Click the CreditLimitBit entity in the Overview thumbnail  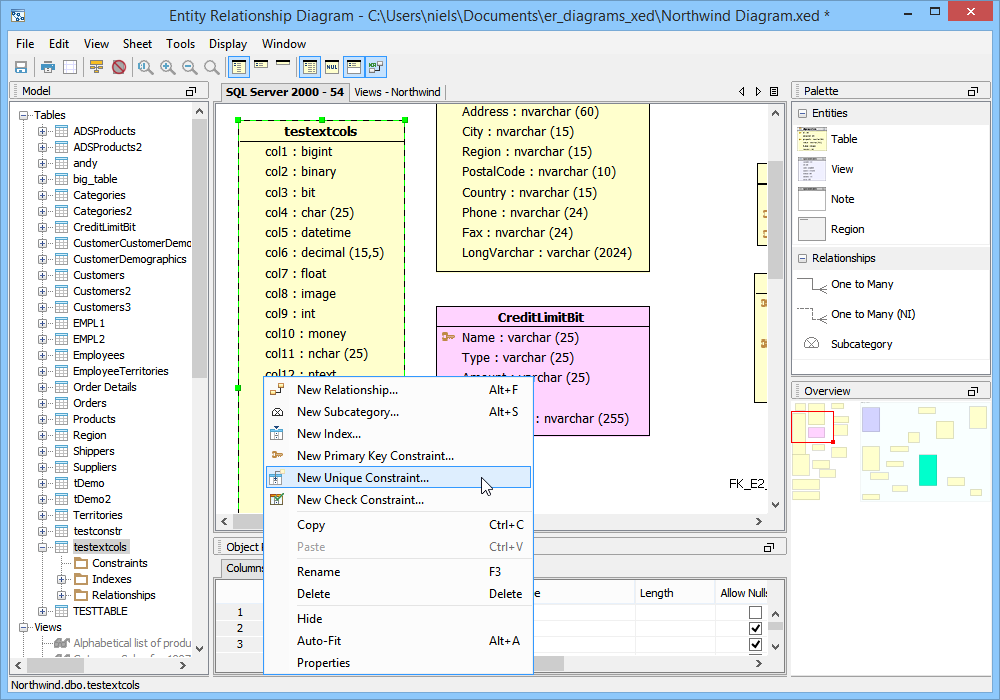pos(817,432)
